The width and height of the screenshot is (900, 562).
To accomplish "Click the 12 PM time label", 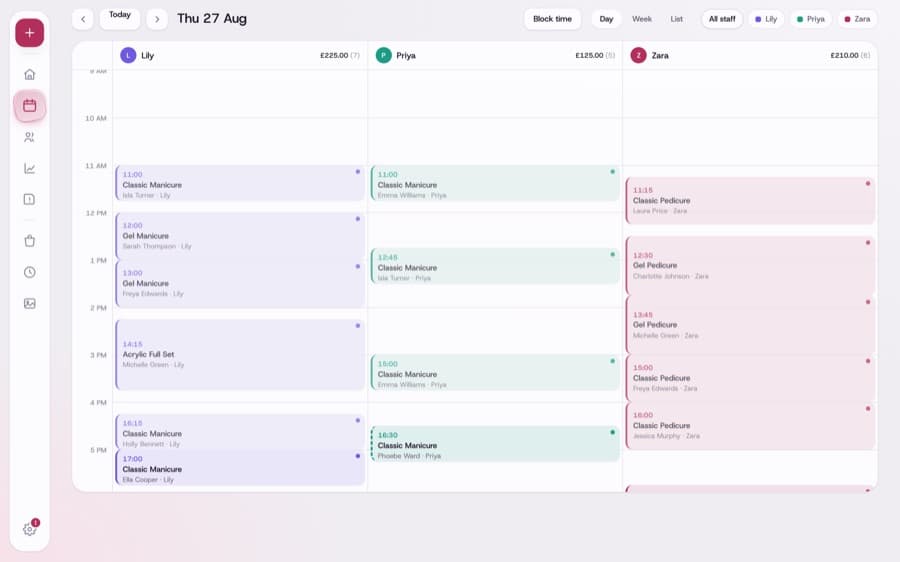I will (96, 213).
